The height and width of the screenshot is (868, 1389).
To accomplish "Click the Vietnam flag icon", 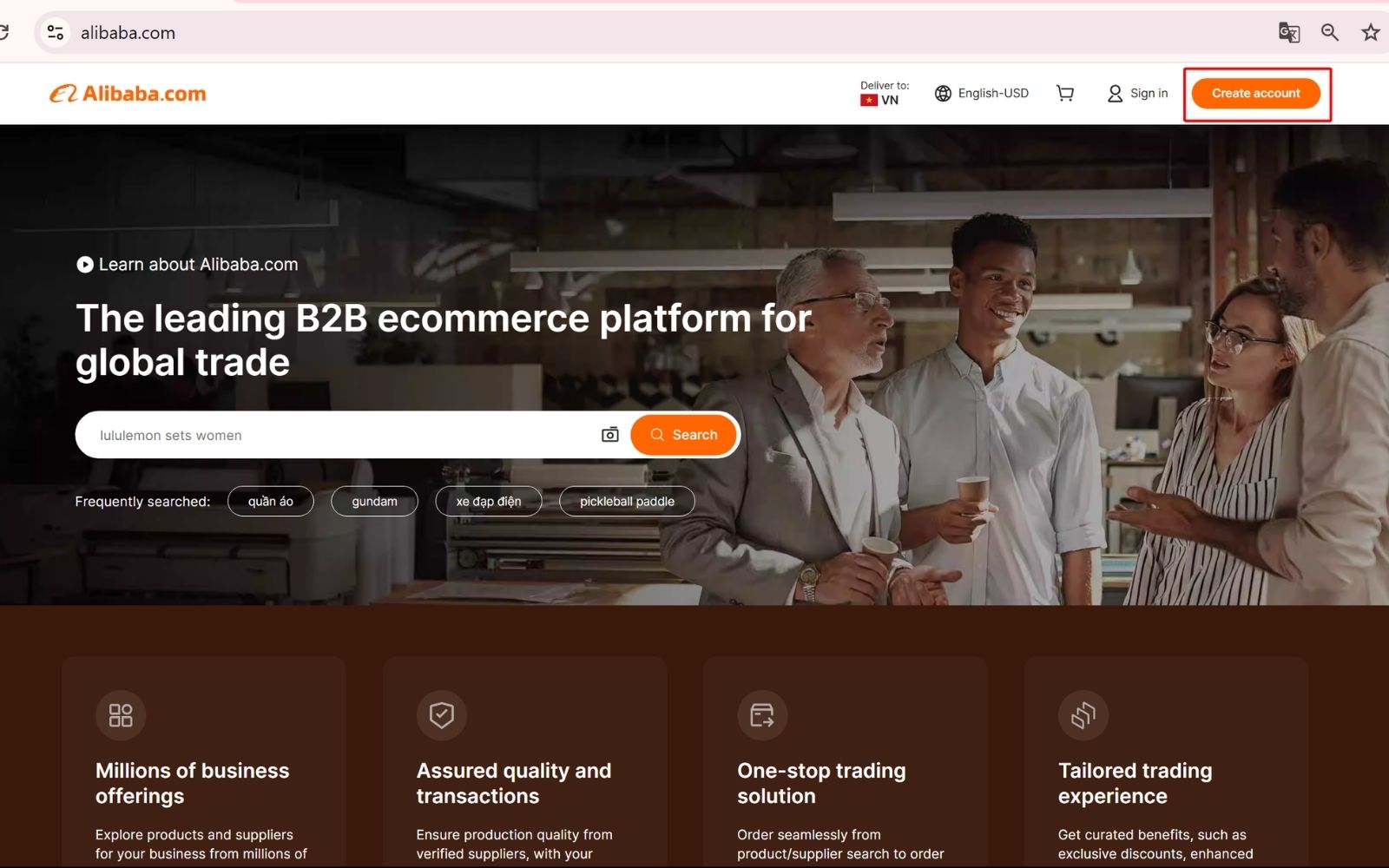I will [869, 100].
